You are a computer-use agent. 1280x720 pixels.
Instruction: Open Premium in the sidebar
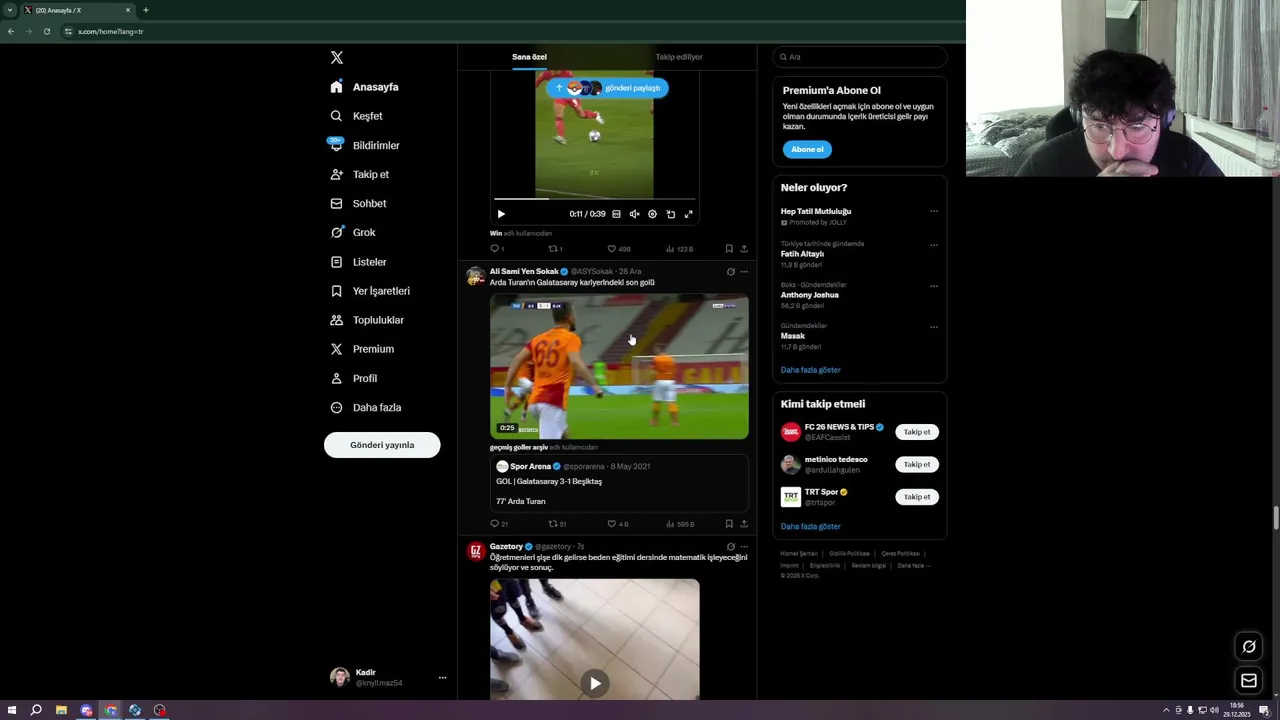pyautogui.click(x=362, y=349)
